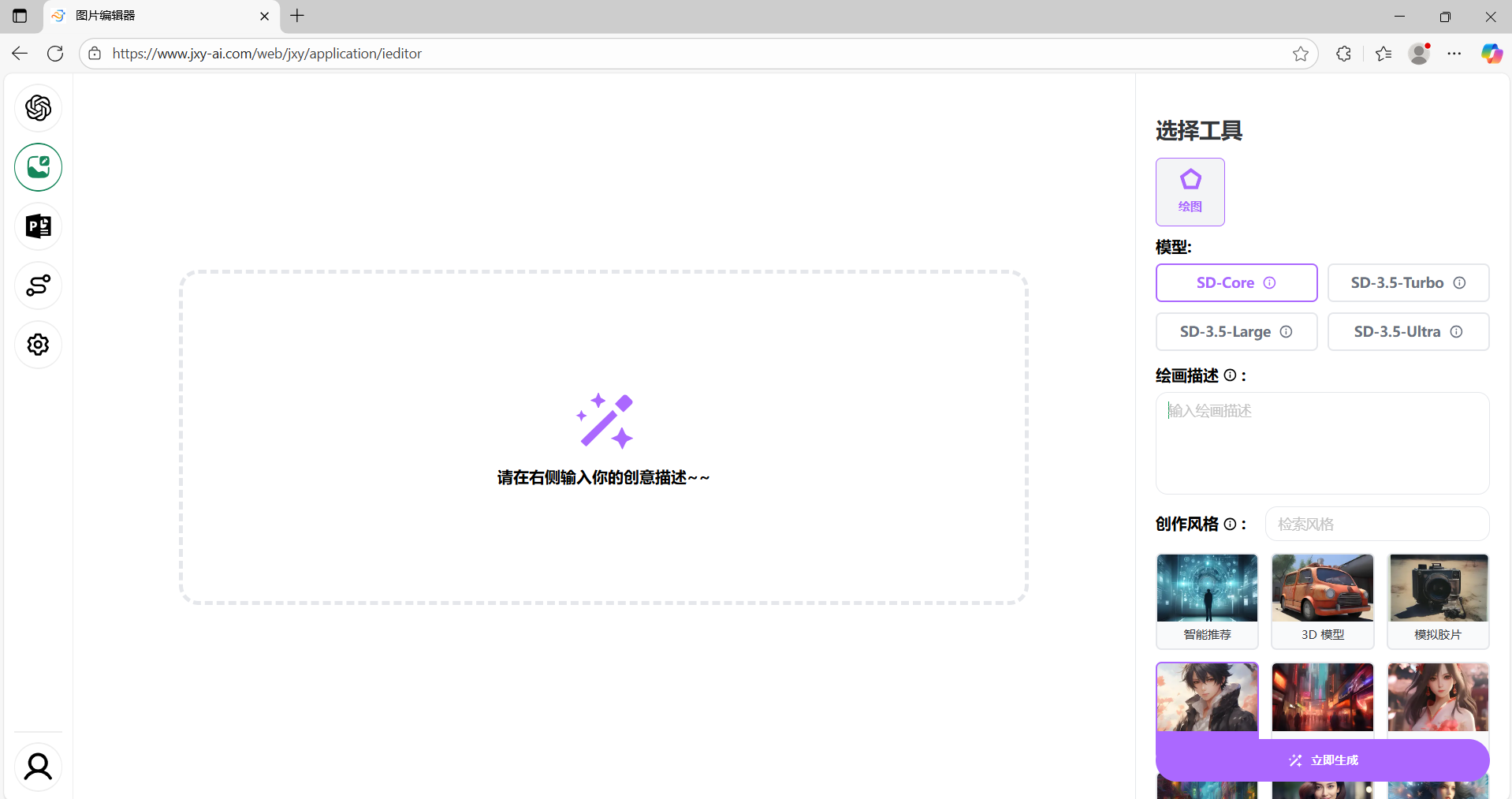
Task: Open the workflow route sidebar icon
Action: pyautogui.click(x=38, y=286)
